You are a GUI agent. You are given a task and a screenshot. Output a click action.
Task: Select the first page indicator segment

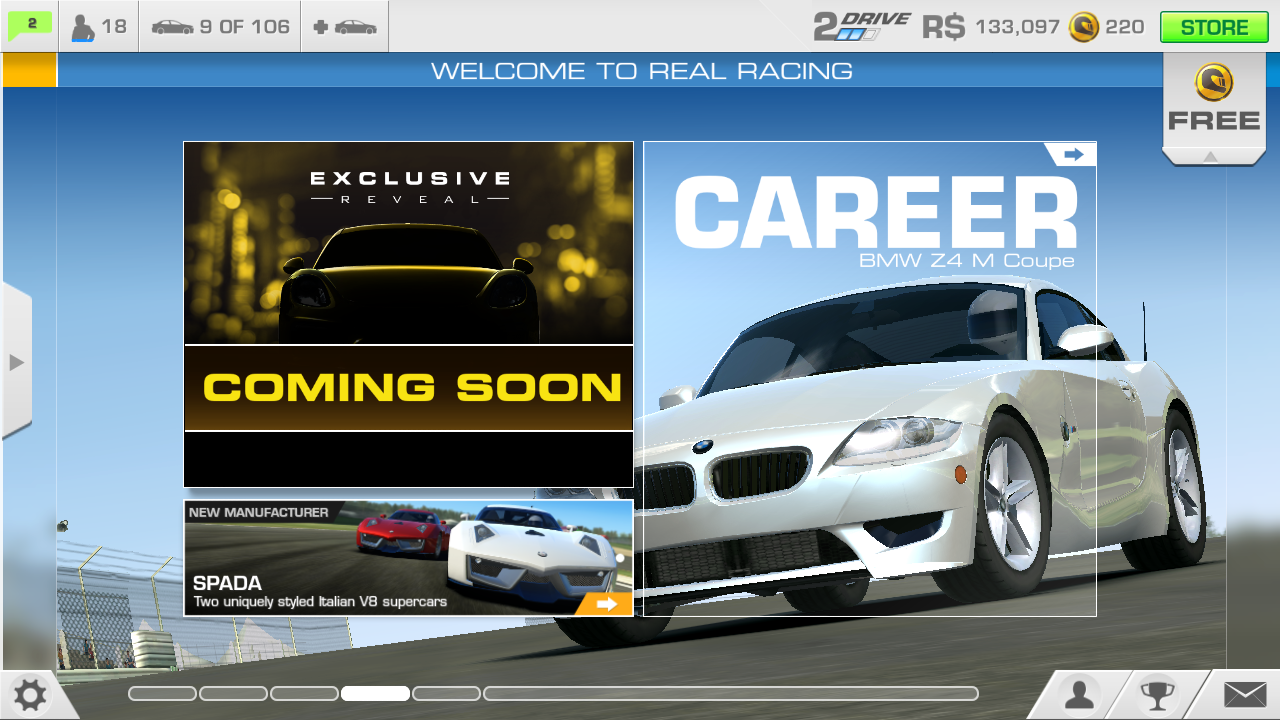[x=162, y=693]
